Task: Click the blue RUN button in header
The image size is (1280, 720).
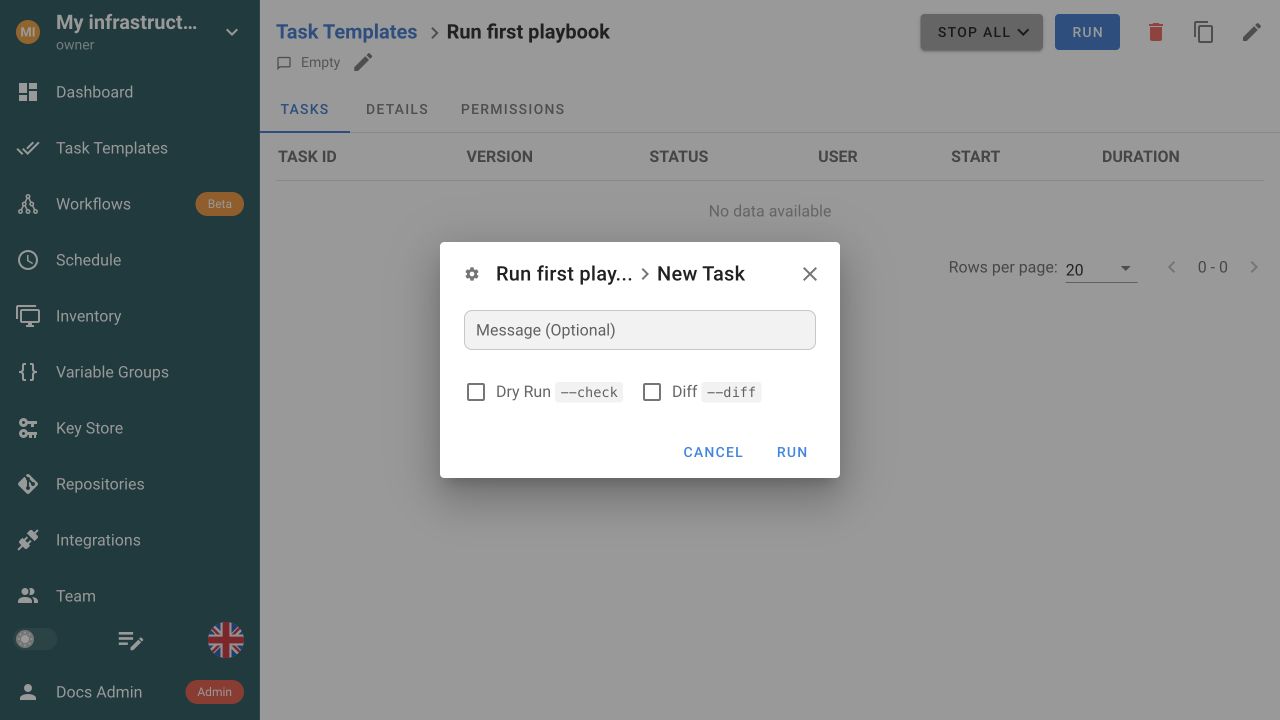Action: click(1087, 32)
